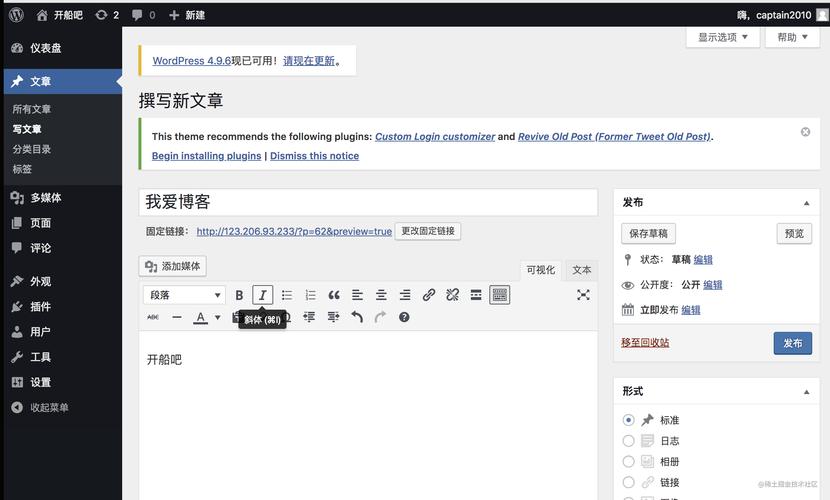This screenshot has width=830, height=500.
Task: Expand the 显示选项 screen options
Action: tap(723, 37)
